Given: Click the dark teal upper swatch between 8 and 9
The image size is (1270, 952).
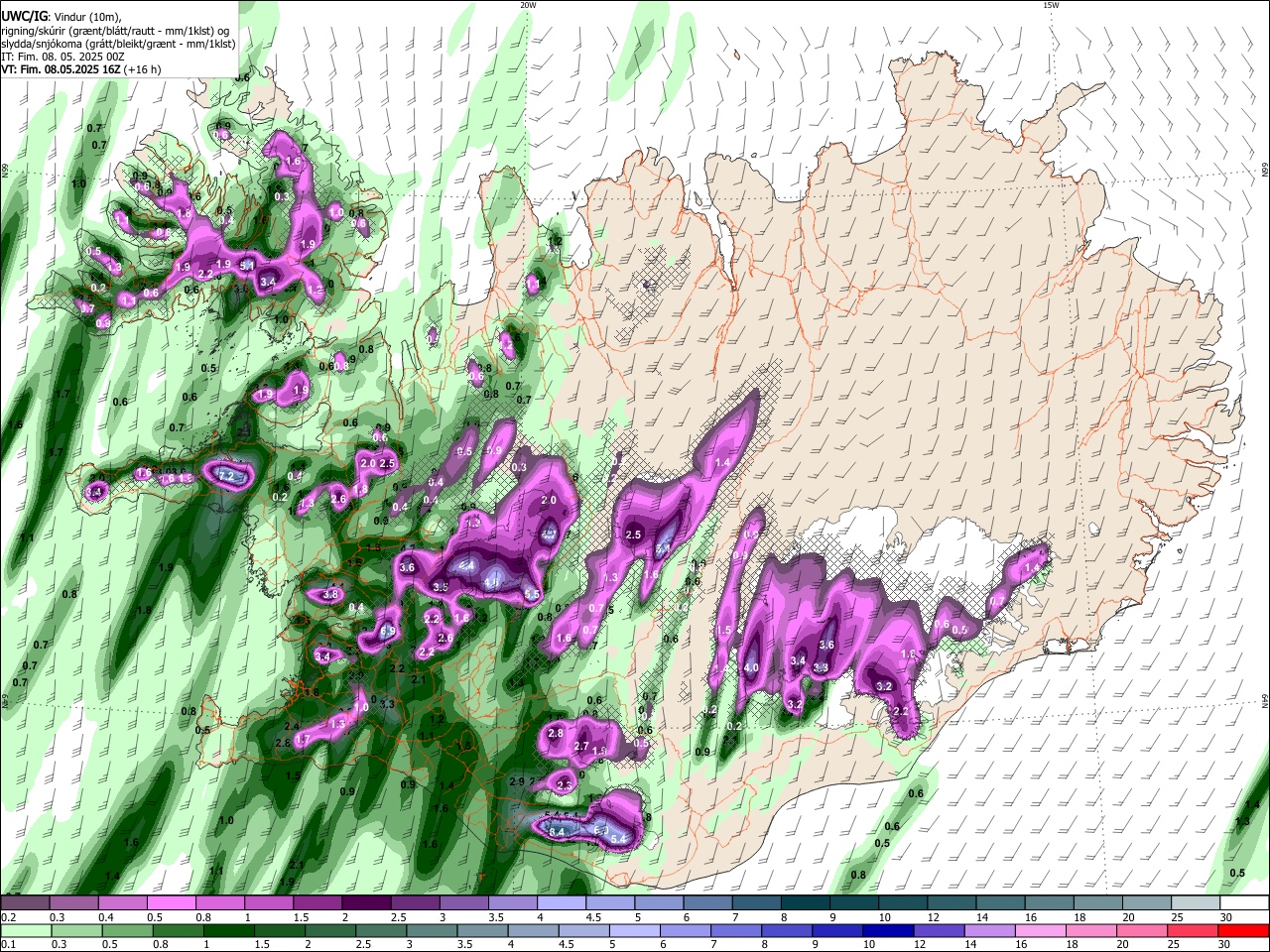Looking at the screenshot, I should (805, 903).
